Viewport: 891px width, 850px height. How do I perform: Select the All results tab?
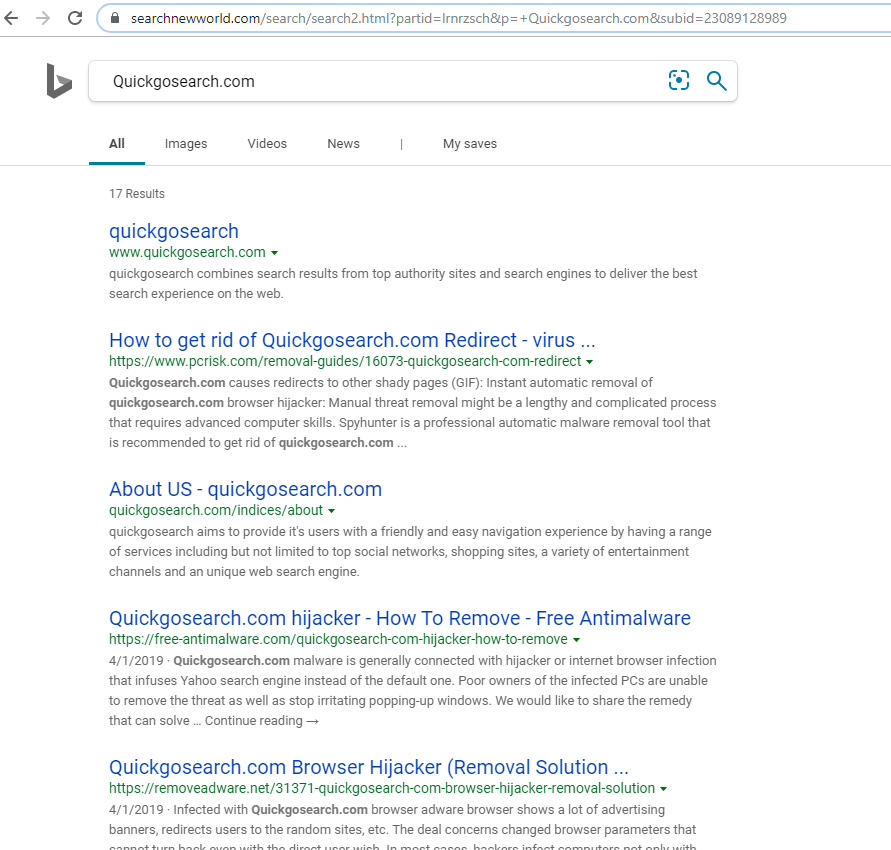116,144
